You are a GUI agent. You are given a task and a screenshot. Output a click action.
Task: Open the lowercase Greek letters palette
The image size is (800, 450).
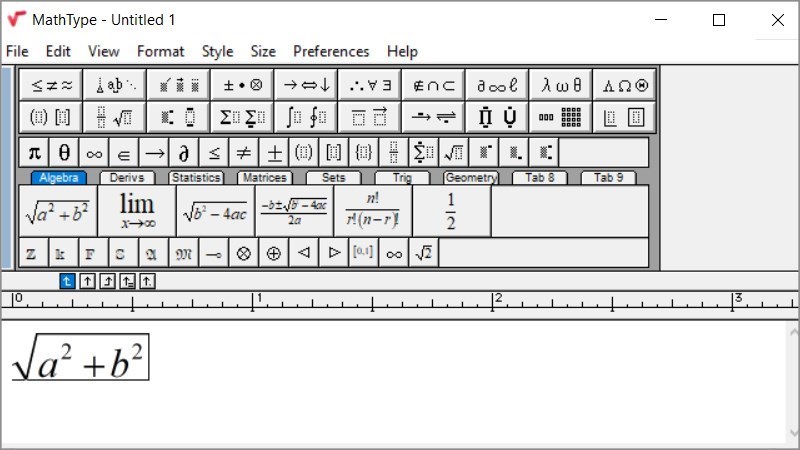[x=561, y=85]
